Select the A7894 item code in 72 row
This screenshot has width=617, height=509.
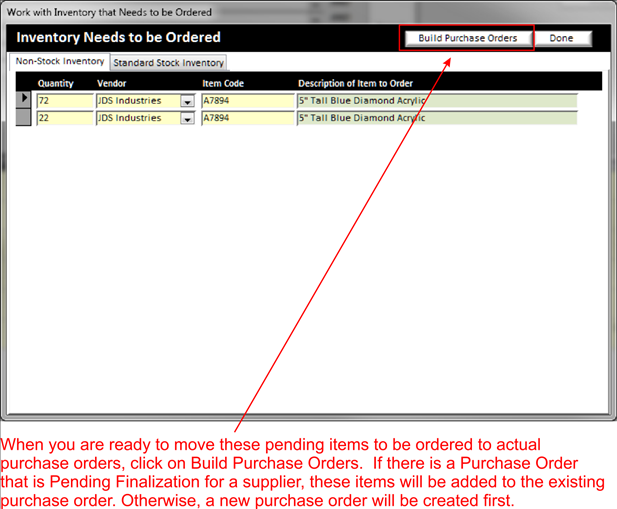[248, 101]
